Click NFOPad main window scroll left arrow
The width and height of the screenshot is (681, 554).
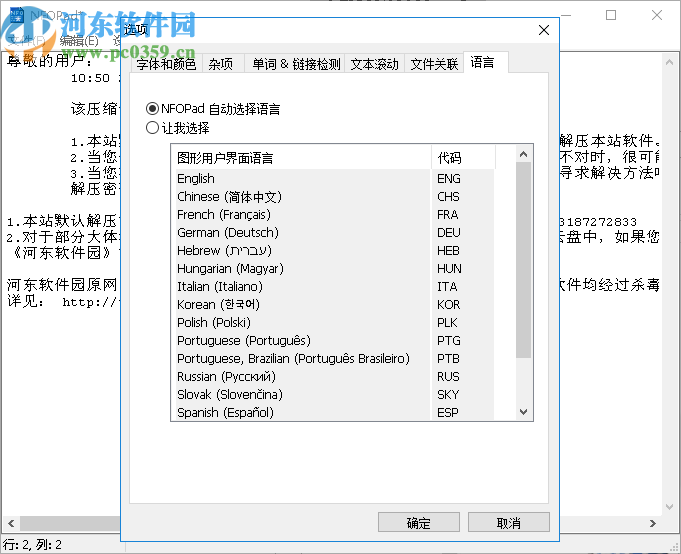point(11,523)
